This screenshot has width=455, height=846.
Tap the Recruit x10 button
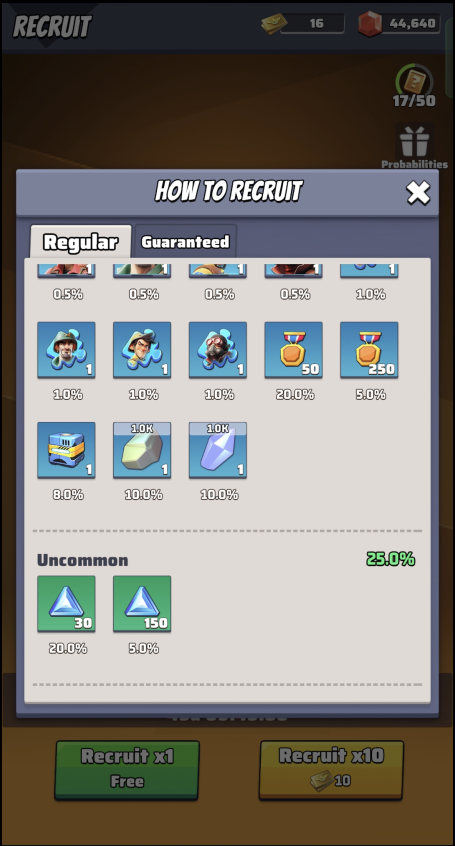point(331,770)
